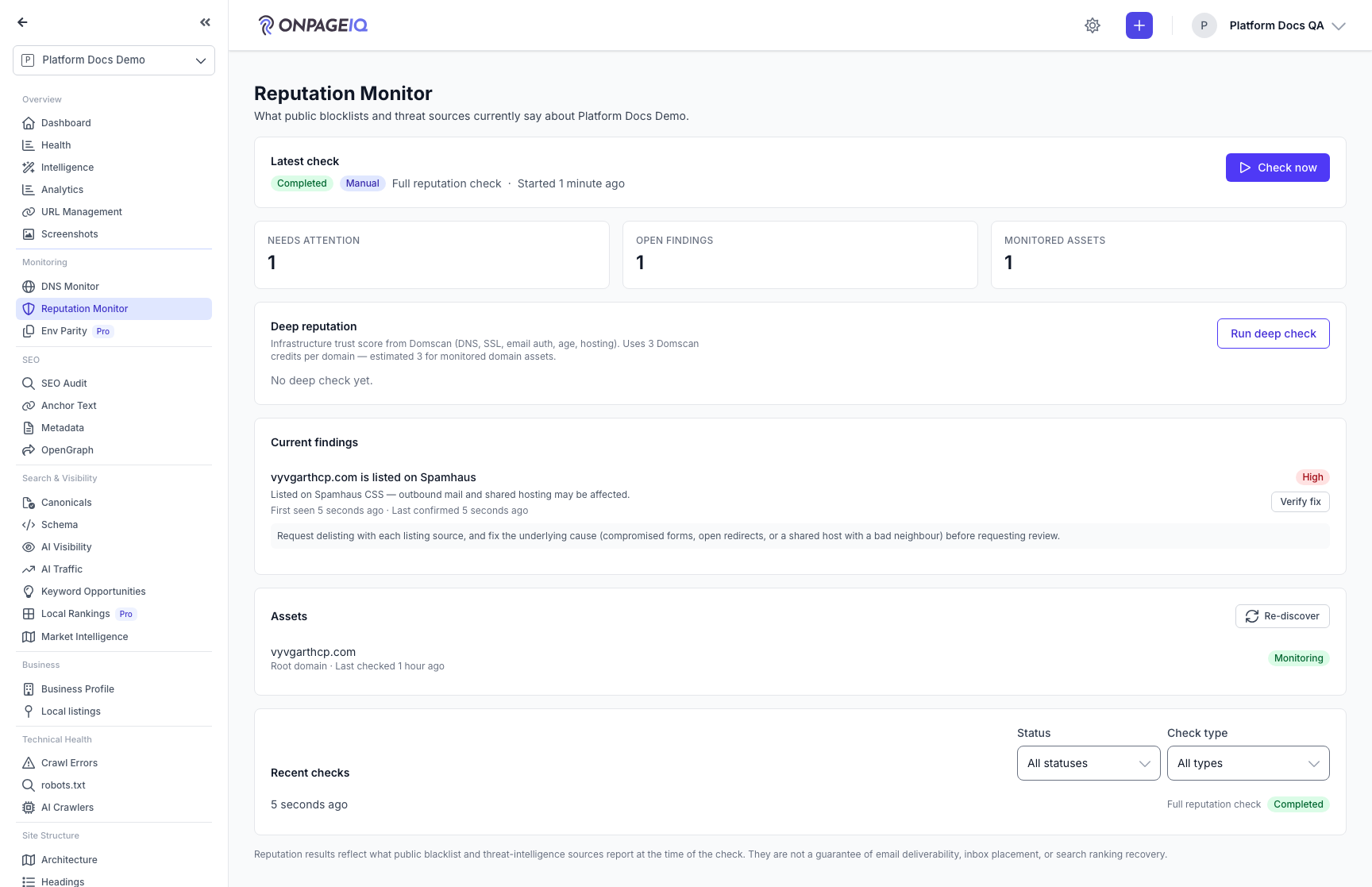Viewport: 1372px width, 887px height.
Task: Click Verify fix on Spamhaus finding
Action: [1300, 502]
